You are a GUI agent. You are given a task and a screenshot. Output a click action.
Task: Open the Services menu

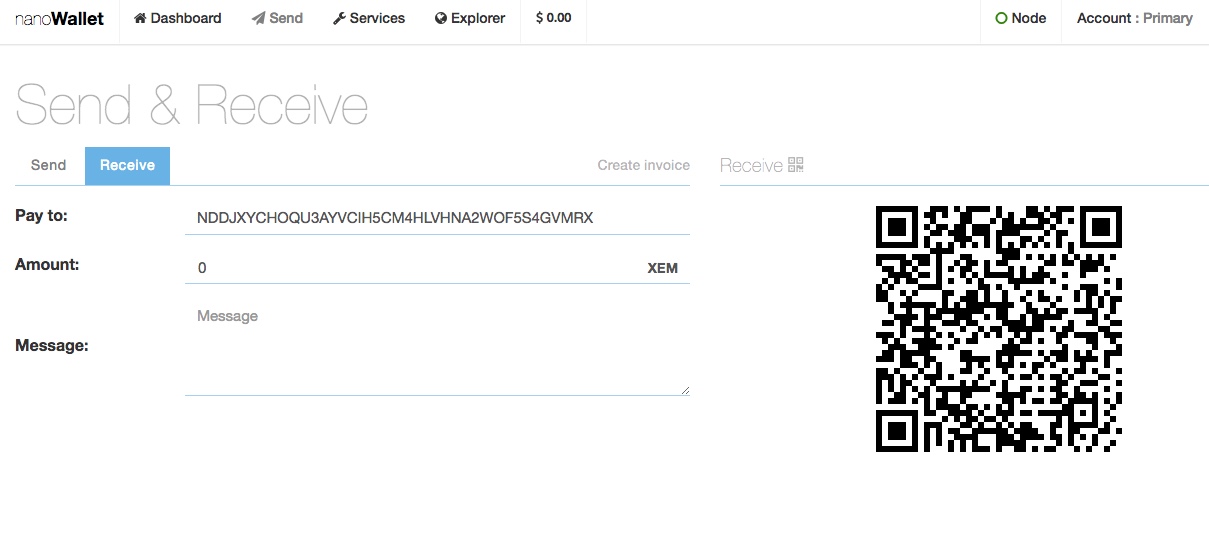pyautogui.click(x=369, y=18)
